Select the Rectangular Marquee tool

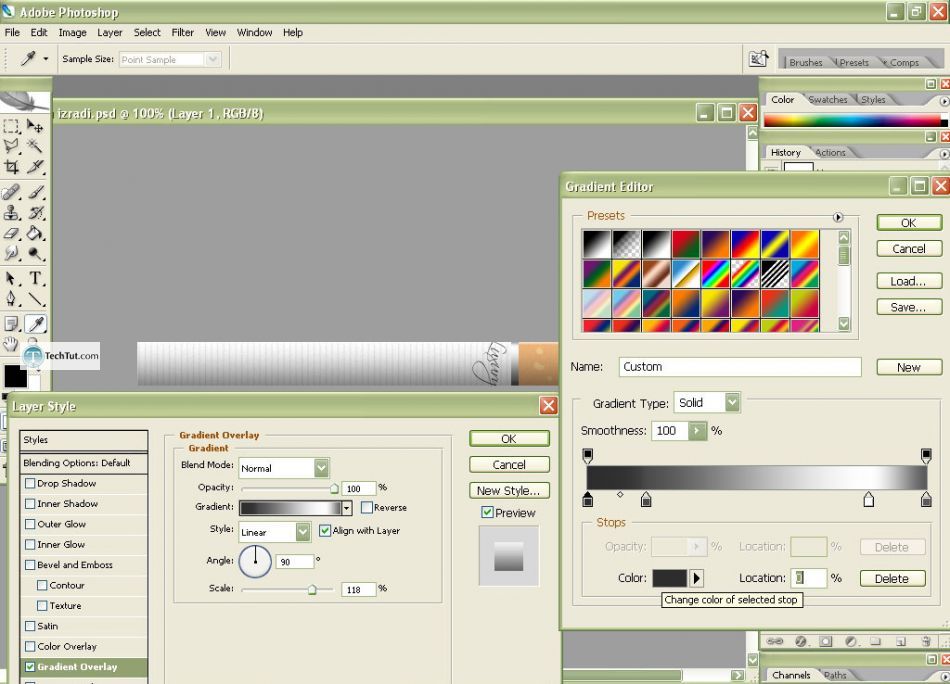click(12, 127)
